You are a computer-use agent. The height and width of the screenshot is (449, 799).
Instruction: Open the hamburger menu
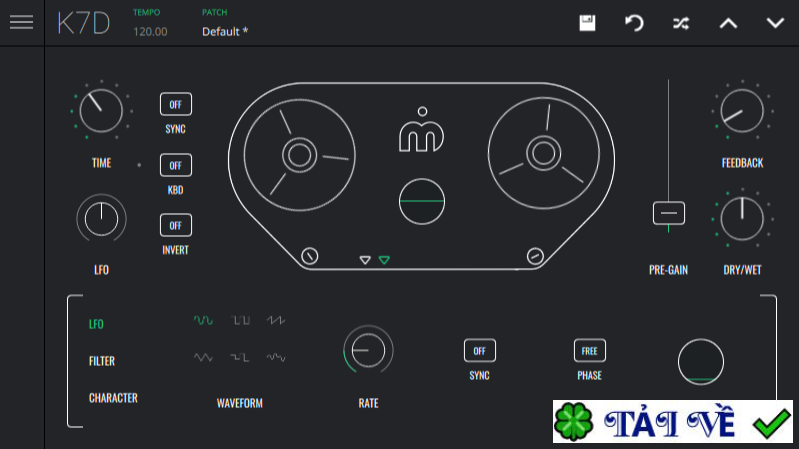click(21, 22)
